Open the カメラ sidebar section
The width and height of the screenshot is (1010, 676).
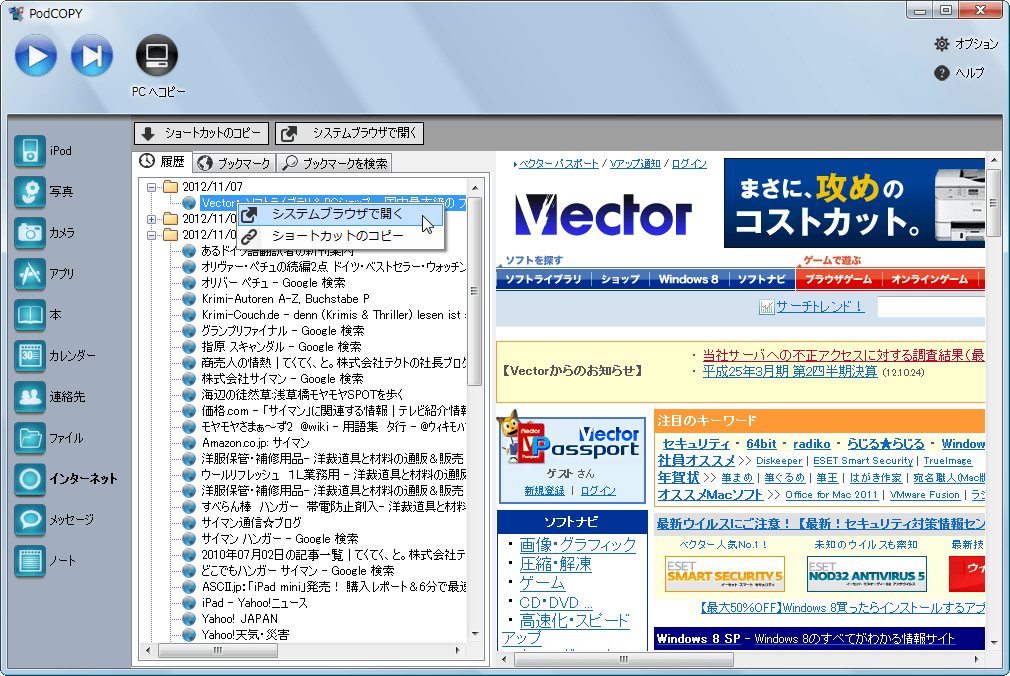[44, 233]
